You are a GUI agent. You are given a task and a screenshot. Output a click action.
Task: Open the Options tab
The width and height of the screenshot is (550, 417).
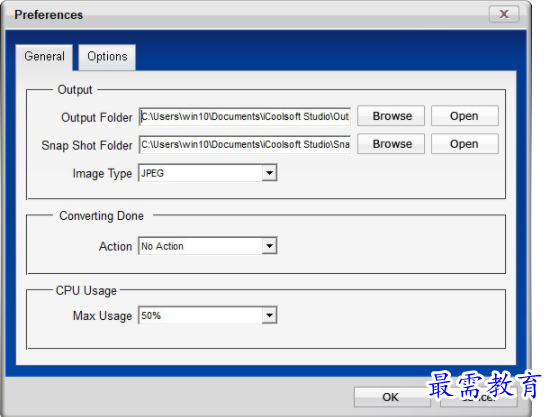(x=107, y=57)
